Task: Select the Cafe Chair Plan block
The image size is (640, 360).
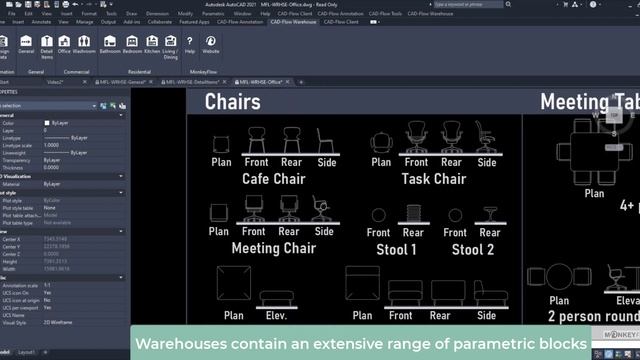Action: tap(221, 145)
